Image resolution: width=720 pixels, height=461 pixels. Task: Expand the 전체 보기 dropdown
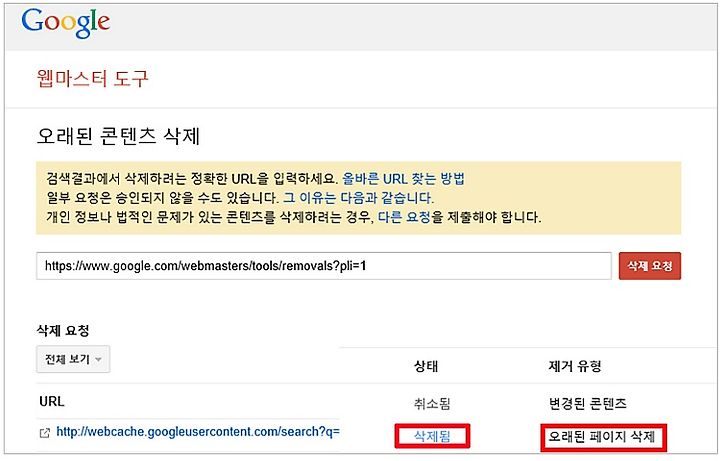click(x=73, y=359)
